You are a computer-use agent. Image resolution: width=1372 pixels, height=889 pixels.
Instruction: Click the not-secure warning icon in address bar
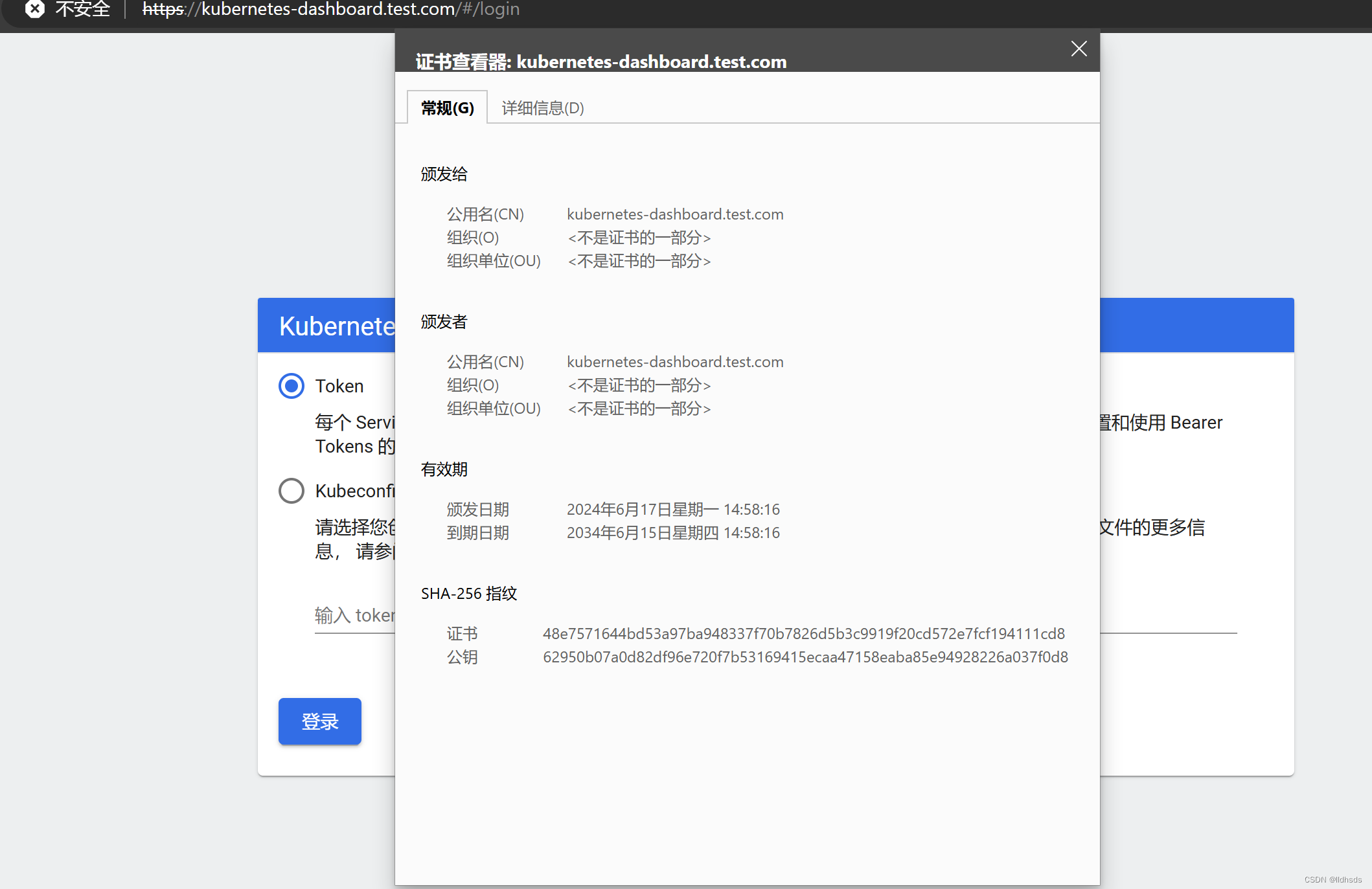point(35,9)
